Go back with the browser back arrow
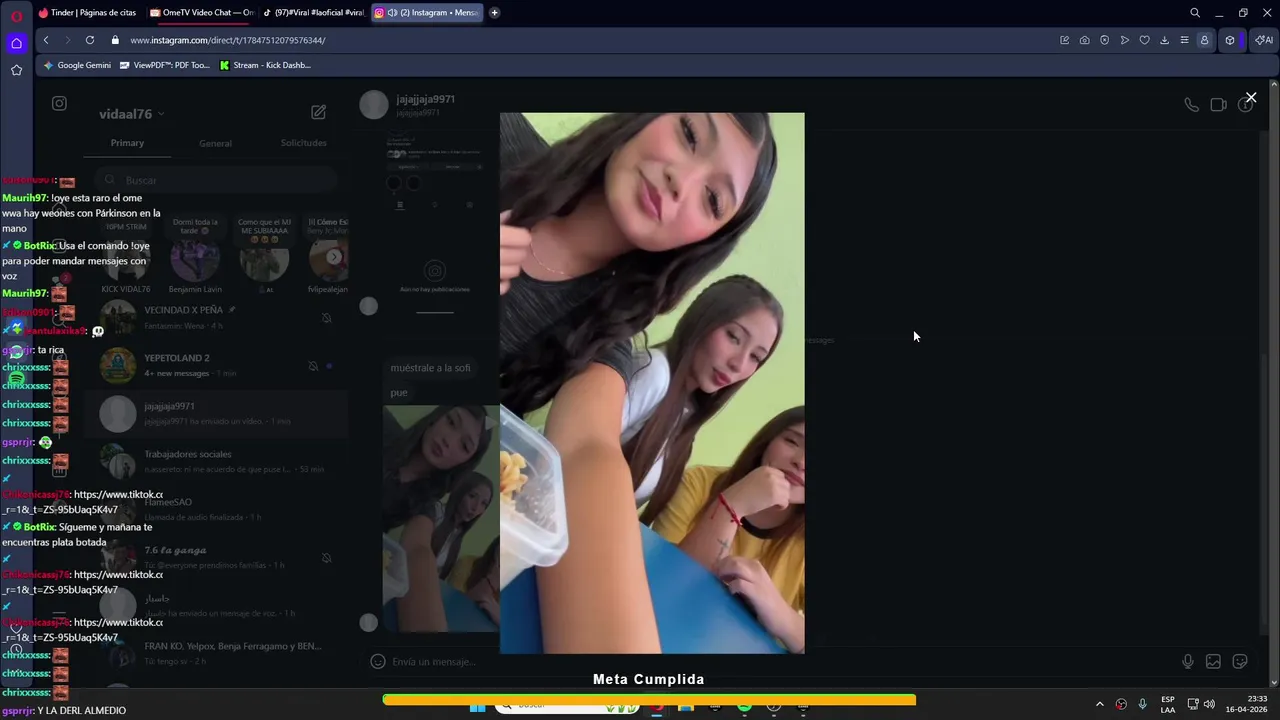Image resolution: width=1280 pixels, height=720 pixels. (x=46, y=40)
